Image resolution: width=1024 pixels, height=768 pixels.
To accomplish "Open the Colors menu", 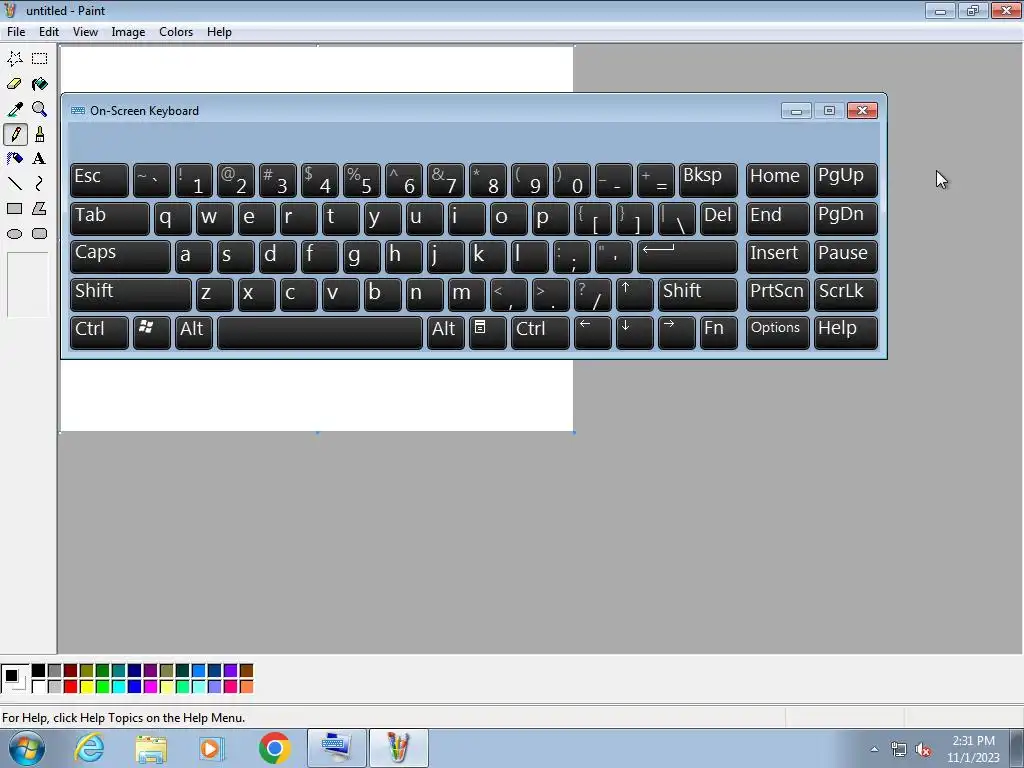I will [176, 32].
